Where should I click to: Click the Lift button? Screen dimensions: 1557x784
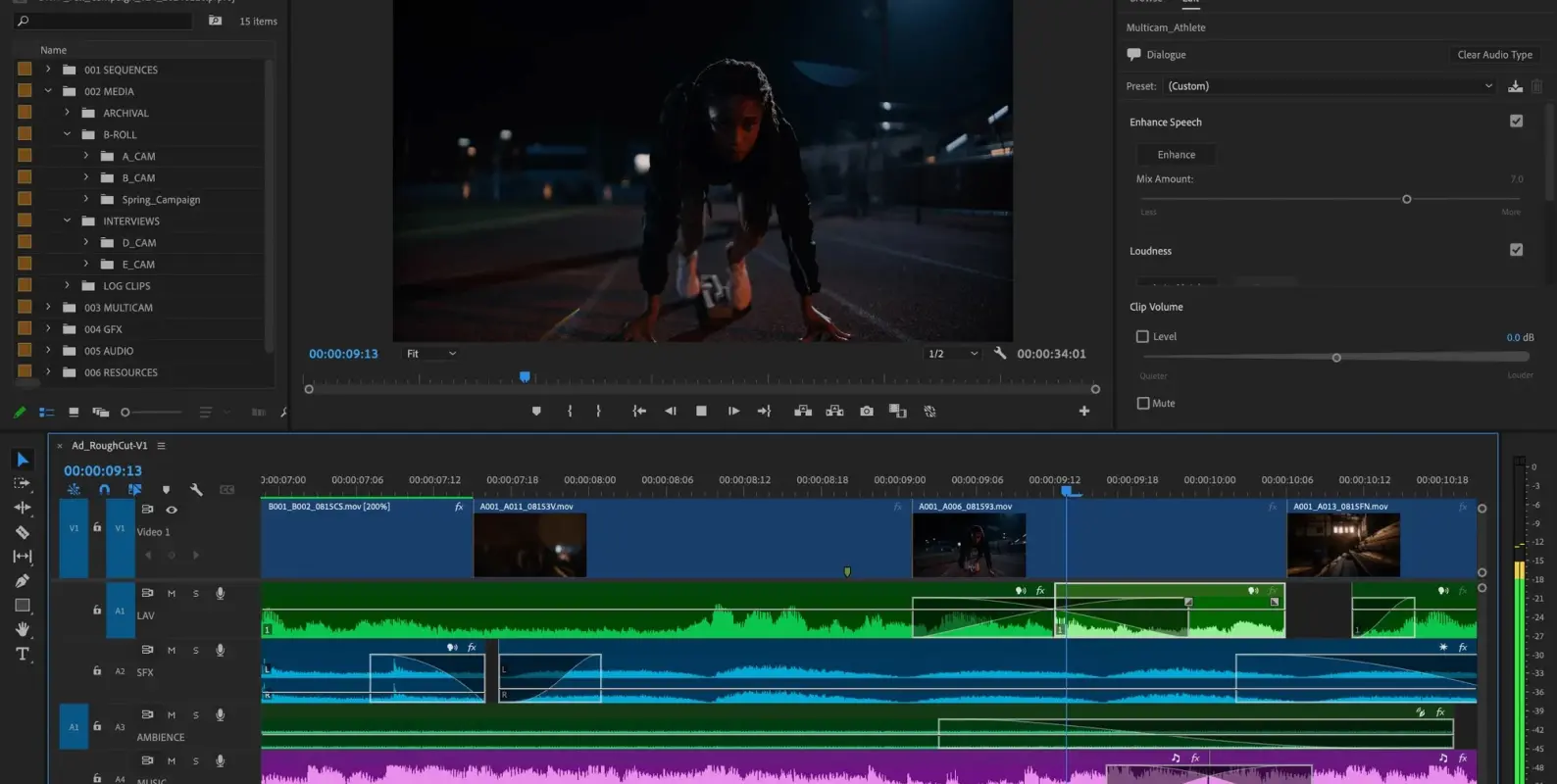point(803,412)
